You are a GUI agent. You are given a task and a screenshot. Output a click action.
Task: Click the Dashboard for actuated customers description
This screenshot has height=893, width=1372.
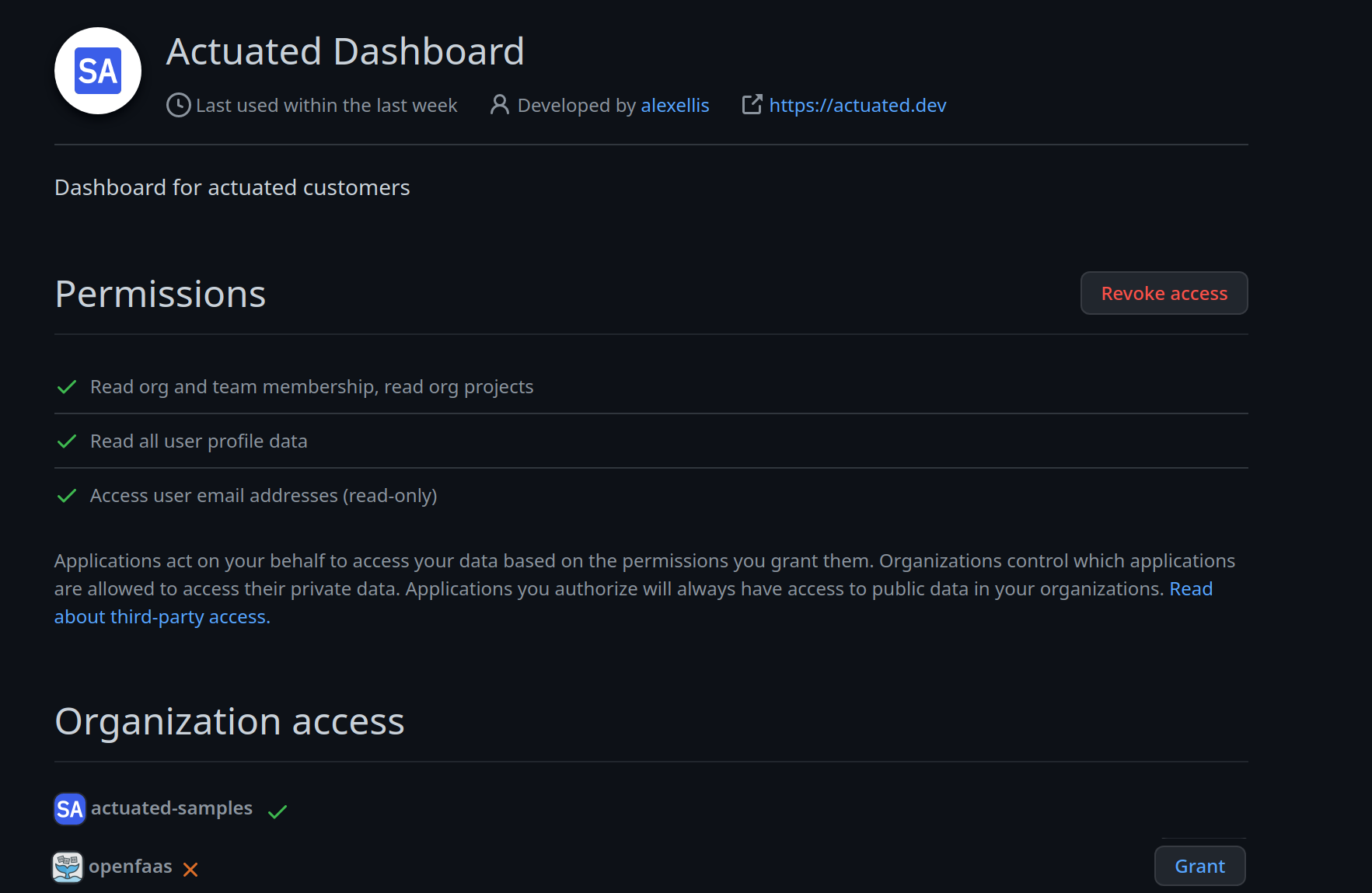pos(232,187)
